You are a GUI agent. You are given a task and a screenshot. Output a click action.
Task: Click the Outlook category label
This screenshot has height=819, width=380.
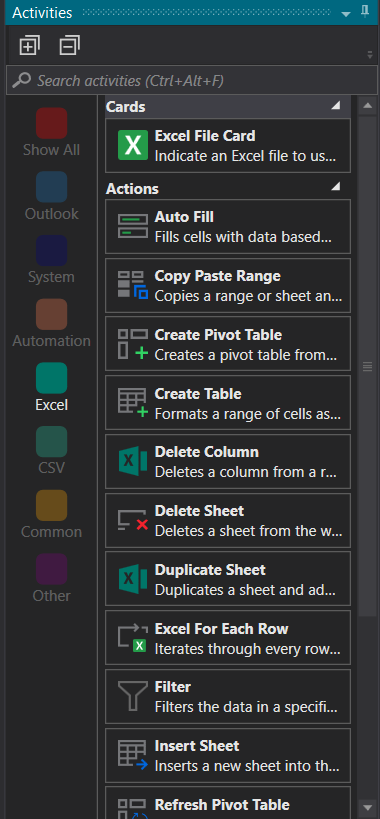pos(52,214)
